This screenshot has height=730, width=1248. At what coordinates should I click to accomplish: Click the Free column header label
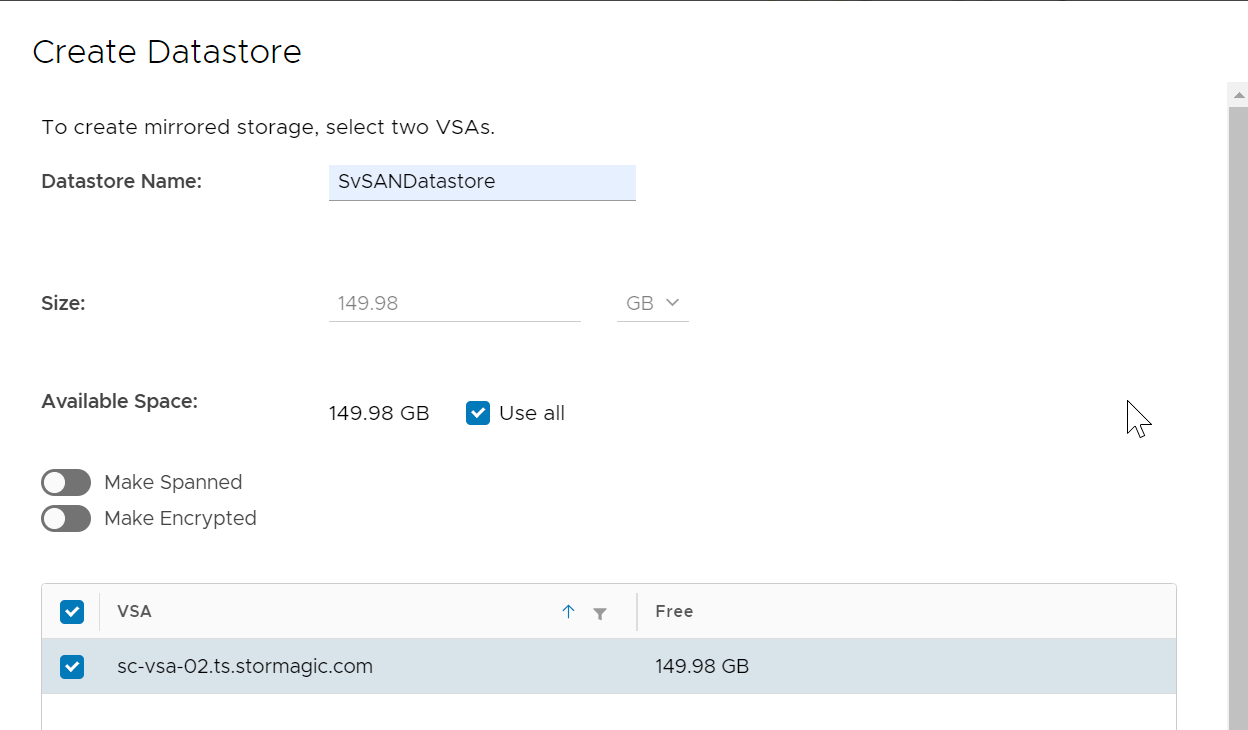(674, 611)
